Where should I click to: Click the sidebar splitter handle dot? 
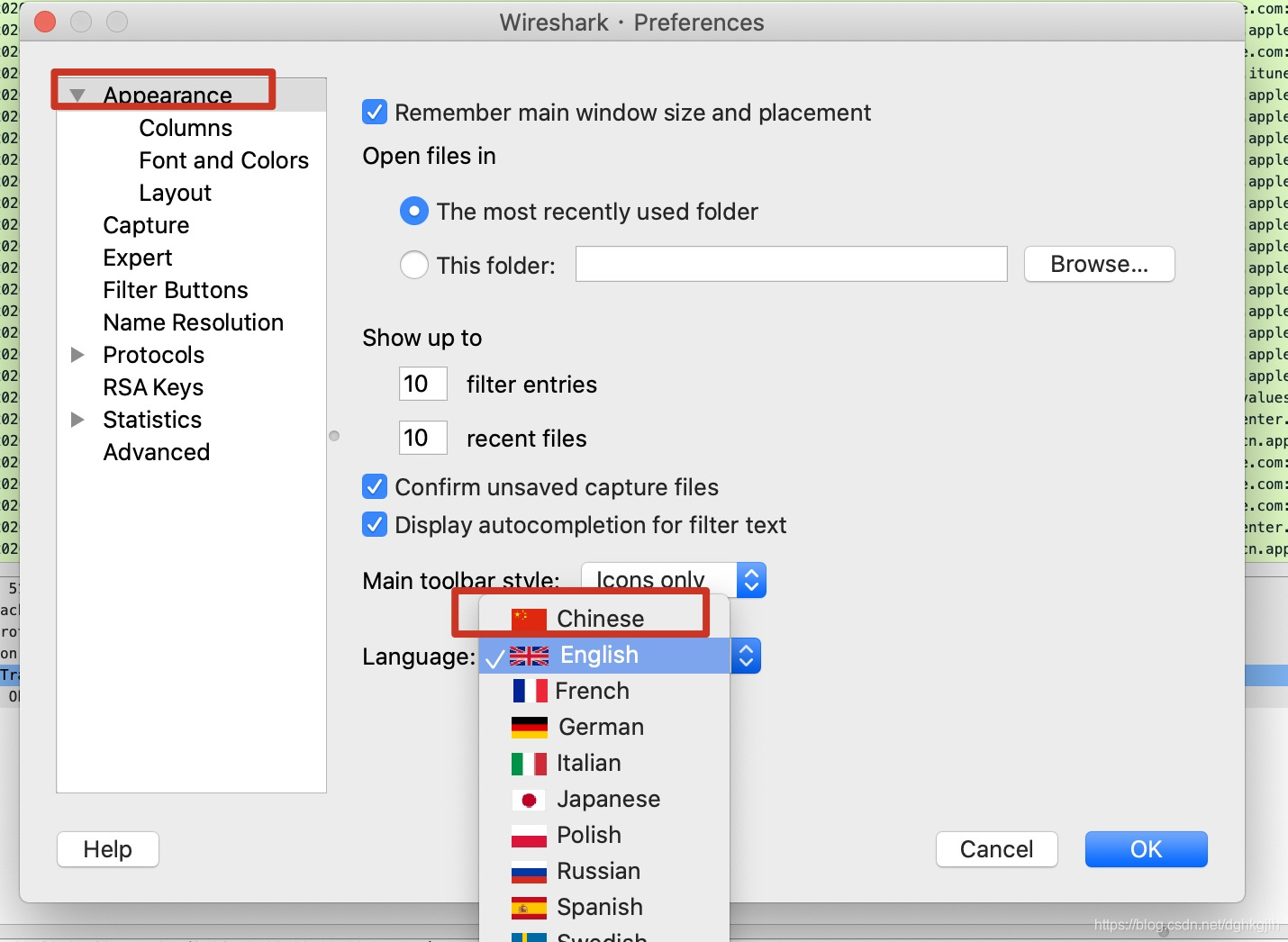point(334,436)
